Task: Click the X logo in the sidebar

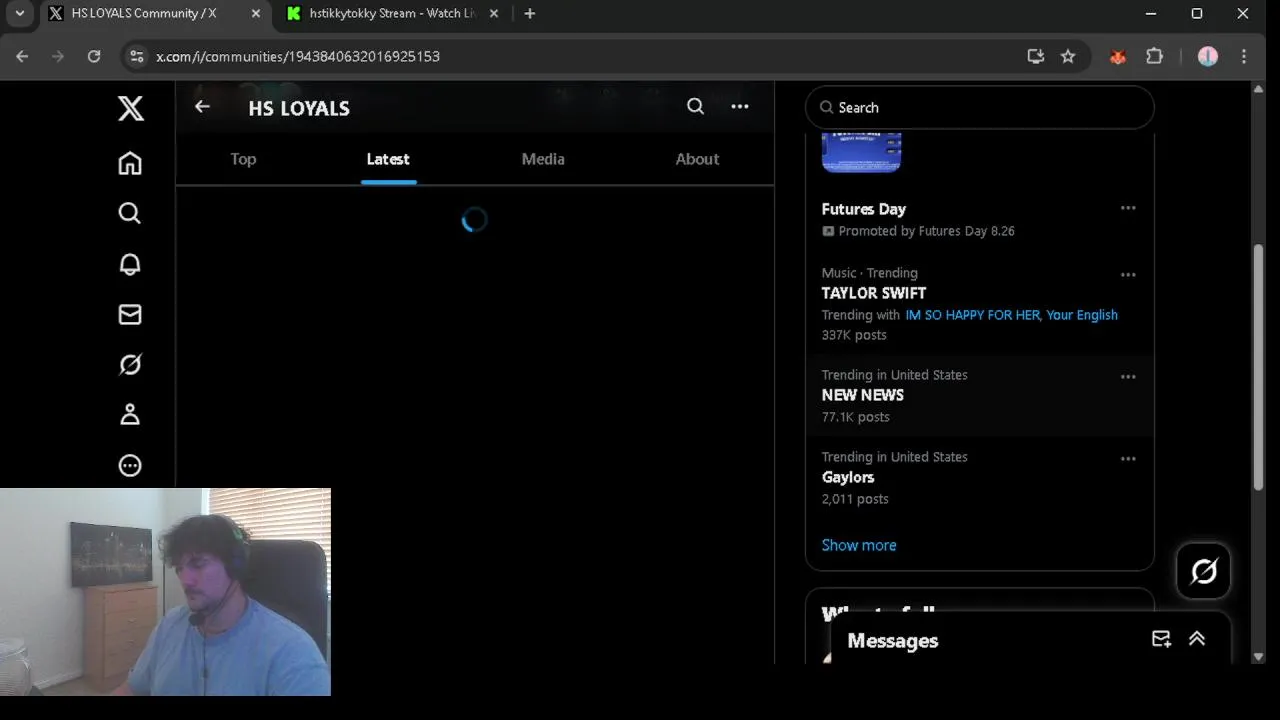Action: [x=130, y=108]
